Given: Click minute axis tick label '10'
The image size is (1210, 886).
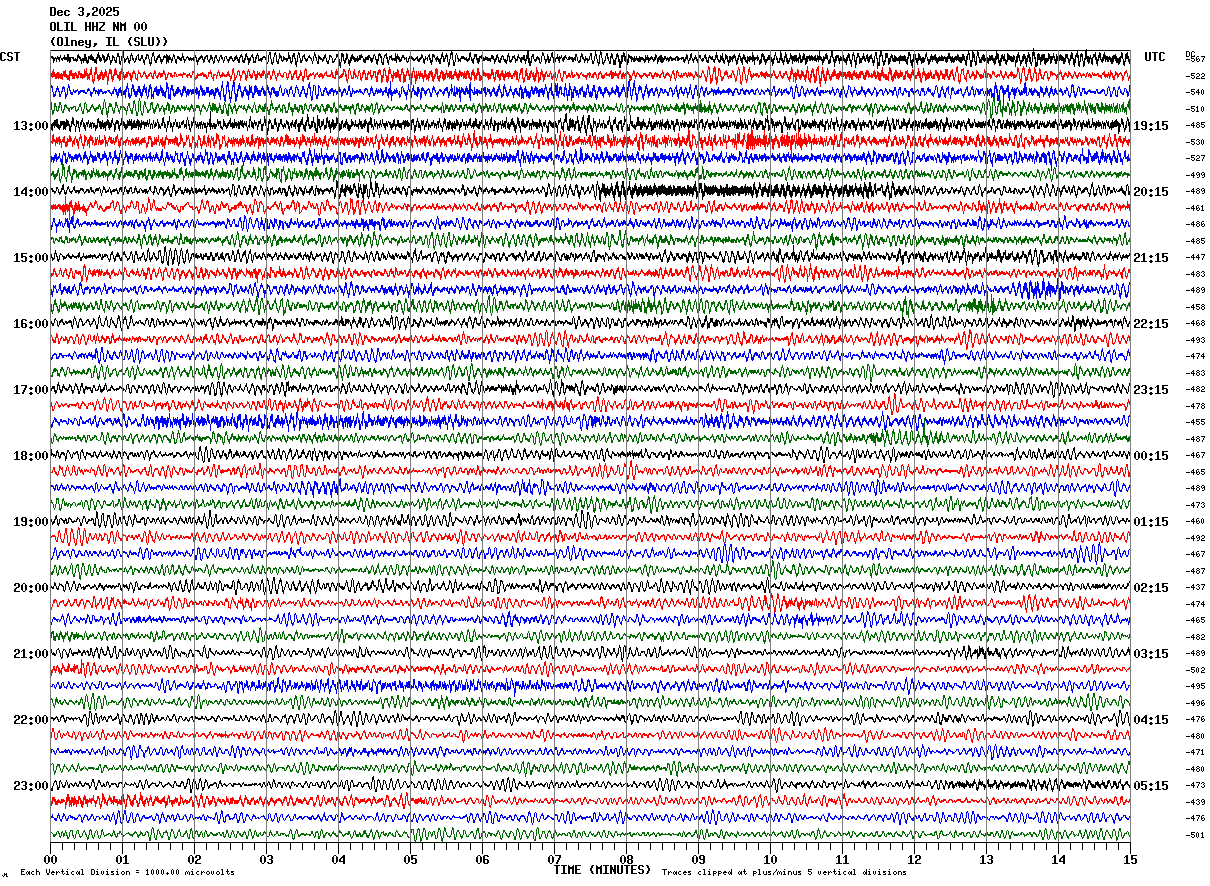Looking at the screenshot, I should click(x=770, y=859).
